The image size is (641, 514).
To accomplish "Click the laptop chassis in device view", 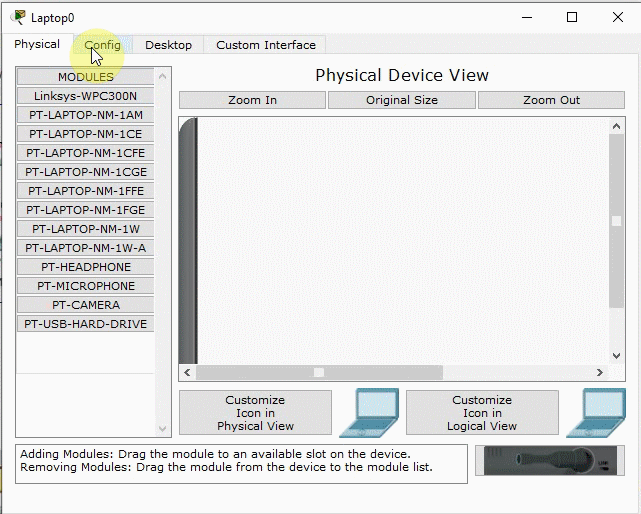I will point(188,241).
